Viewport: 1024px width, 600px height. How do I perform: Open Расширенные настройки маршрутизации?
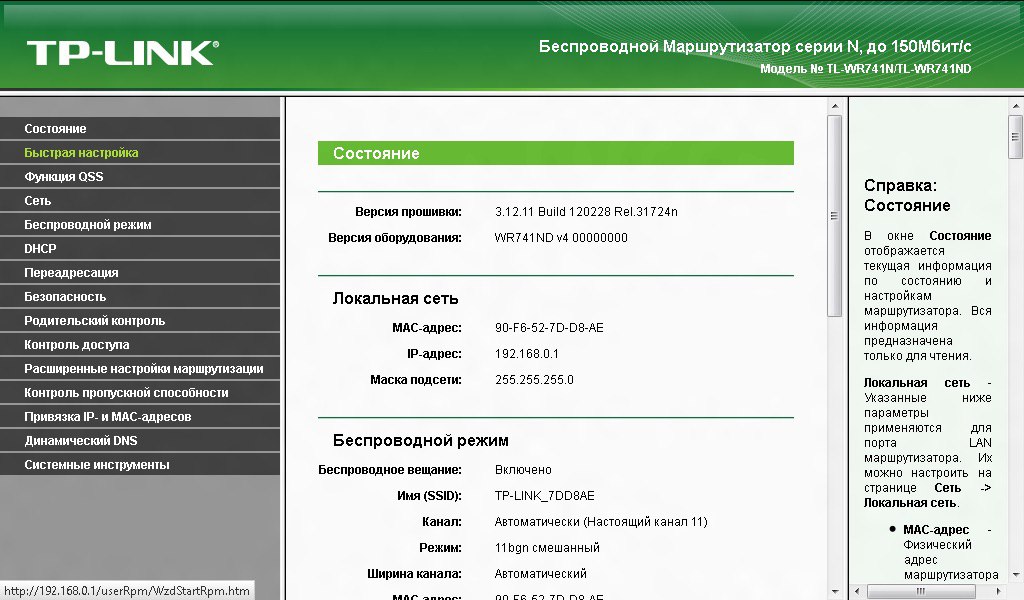(140, 369)
